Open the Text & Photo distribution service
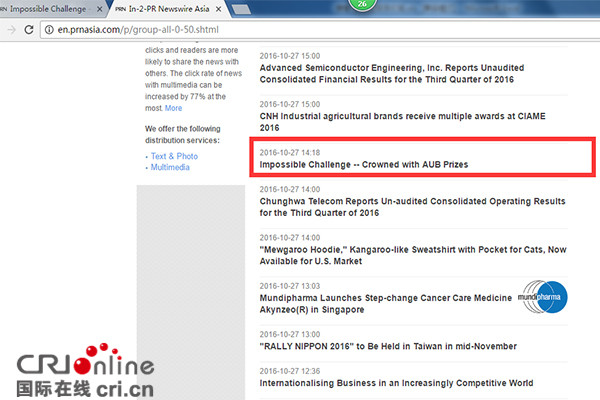 (174, 156)
